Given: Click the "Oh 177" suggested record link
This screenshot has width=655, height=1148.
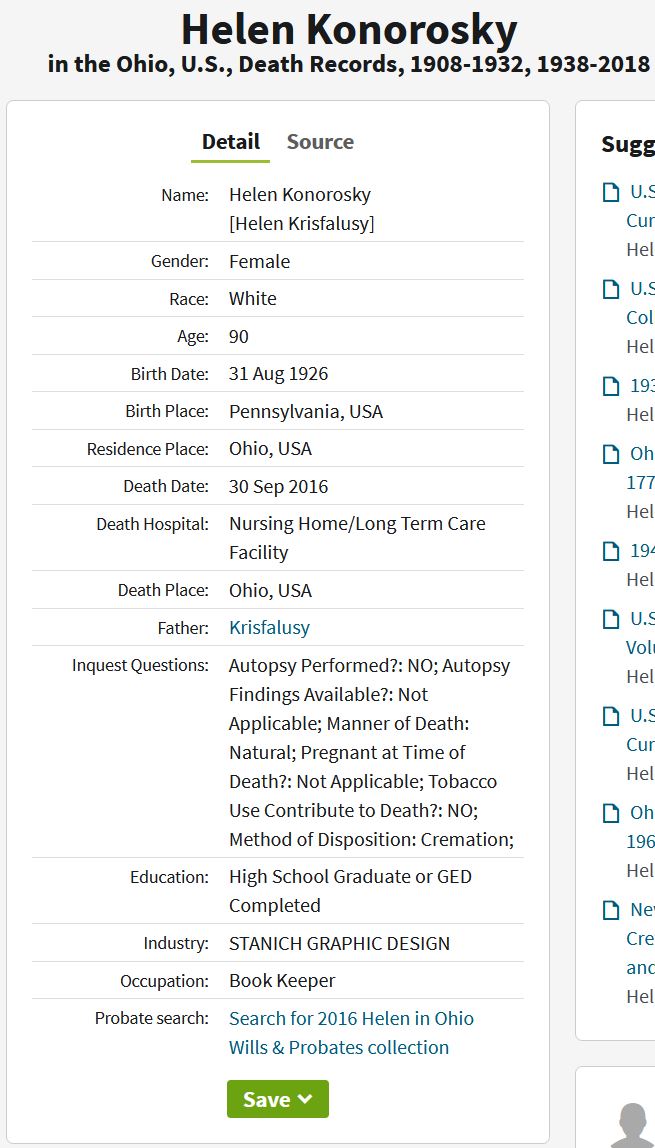Looking at the screenshot, I should click(x=641, y=468).
